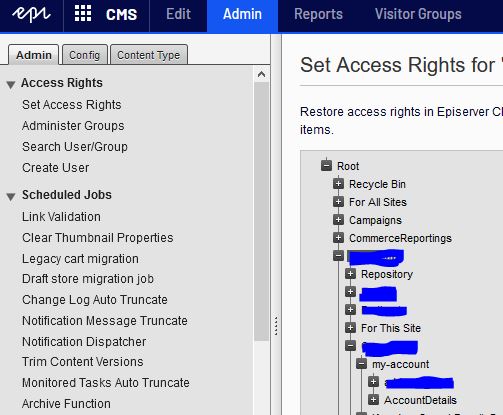503x415 pixels.
Task: Select Recycle Bin in the tree
Action: tap(377, 184)
